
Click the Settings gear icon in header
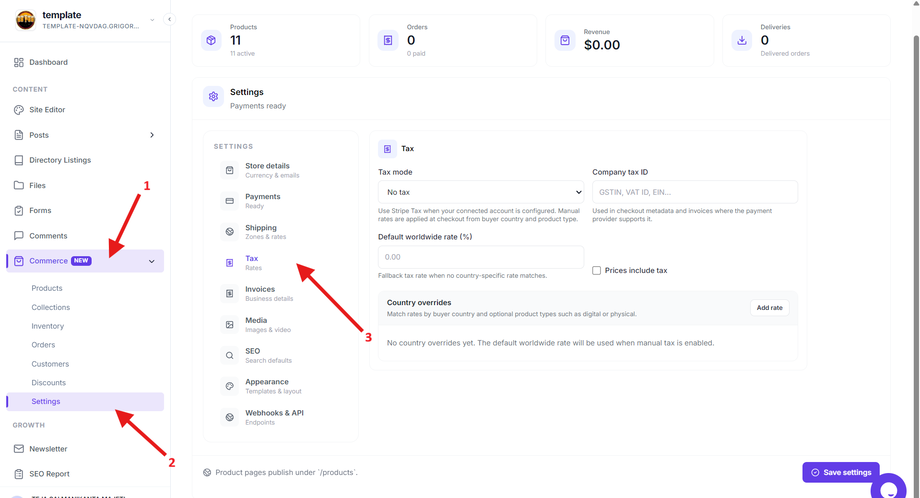214,97
